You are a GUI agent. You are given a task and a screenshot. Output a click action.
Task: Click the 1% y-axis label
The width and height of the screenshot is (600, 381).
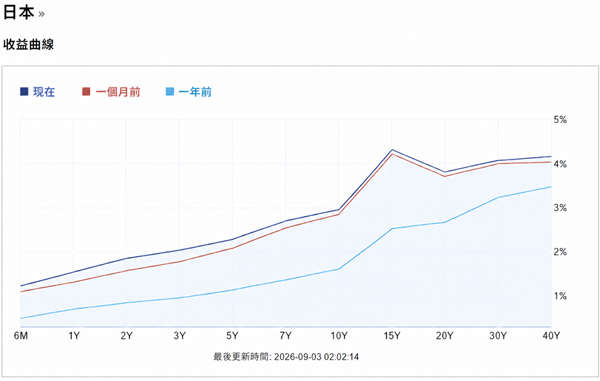click(560, 296)
